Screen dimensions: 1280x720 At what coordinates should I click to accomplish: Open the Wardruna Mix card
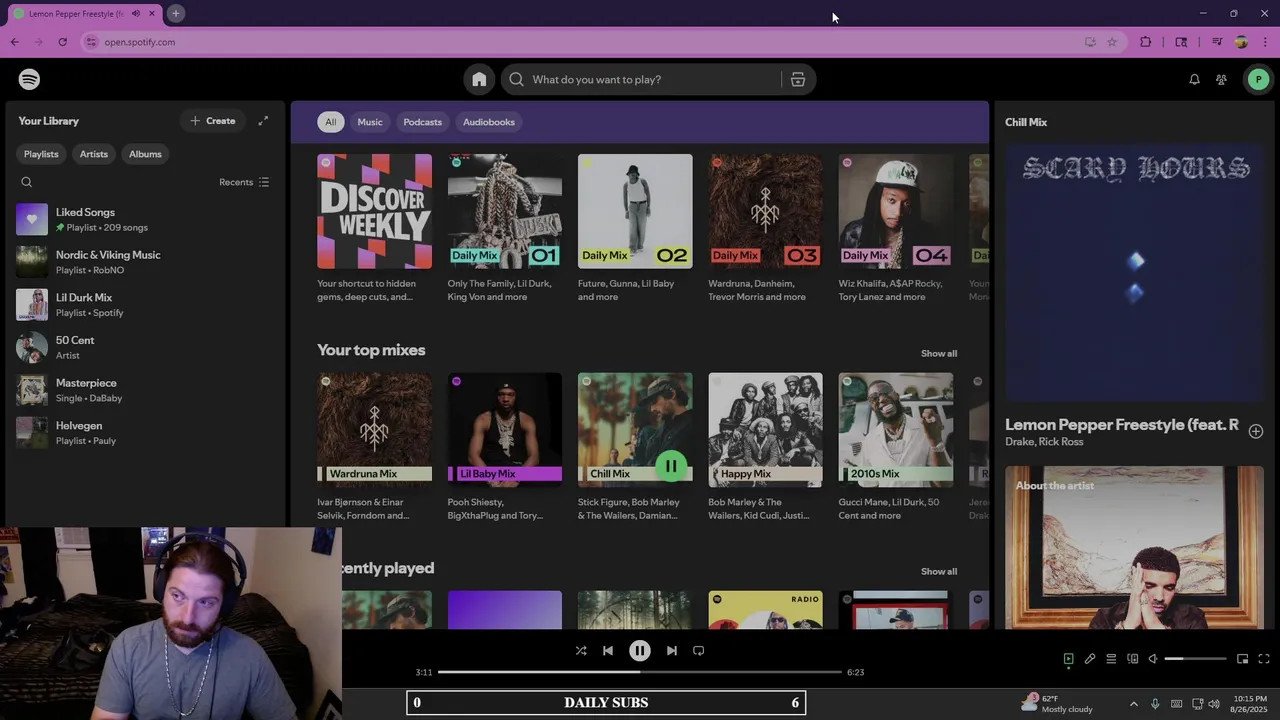[x=374, y=447]
